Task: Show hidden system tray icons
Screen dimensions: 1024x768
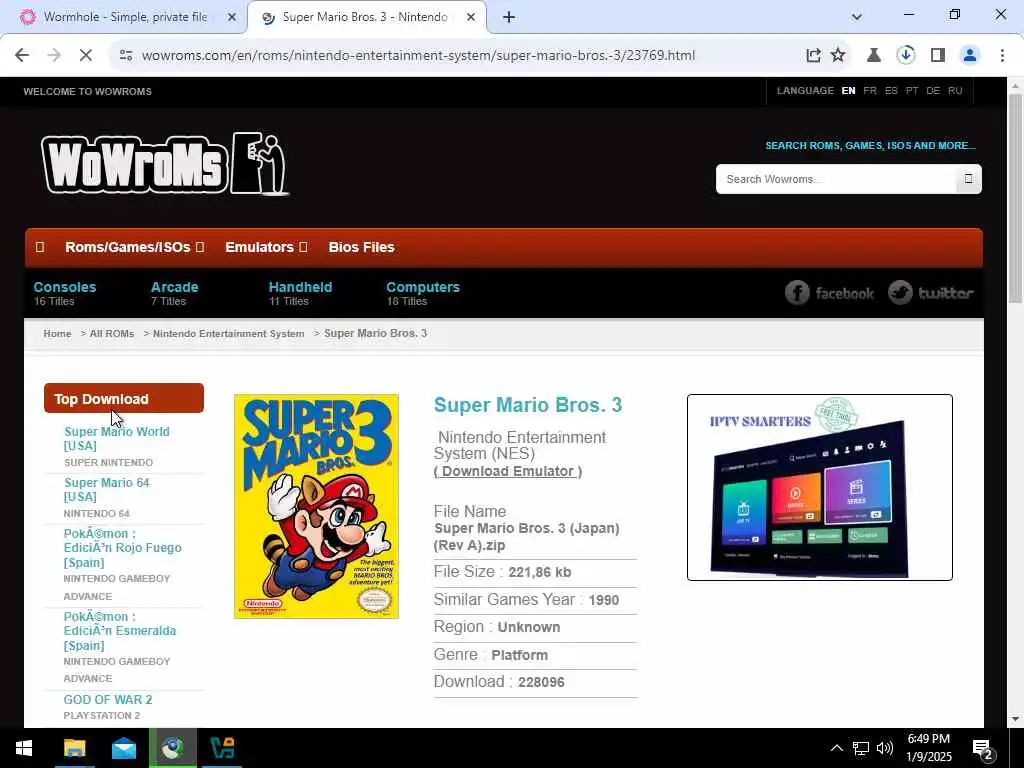Action: point(837,748)
